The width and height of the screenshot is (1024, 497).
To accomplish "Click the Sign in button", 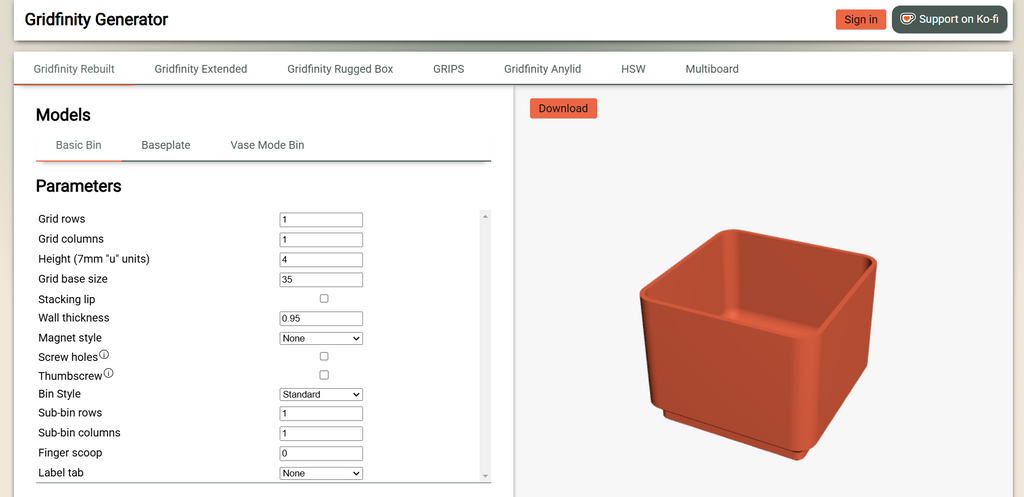I will coord(861,20).
